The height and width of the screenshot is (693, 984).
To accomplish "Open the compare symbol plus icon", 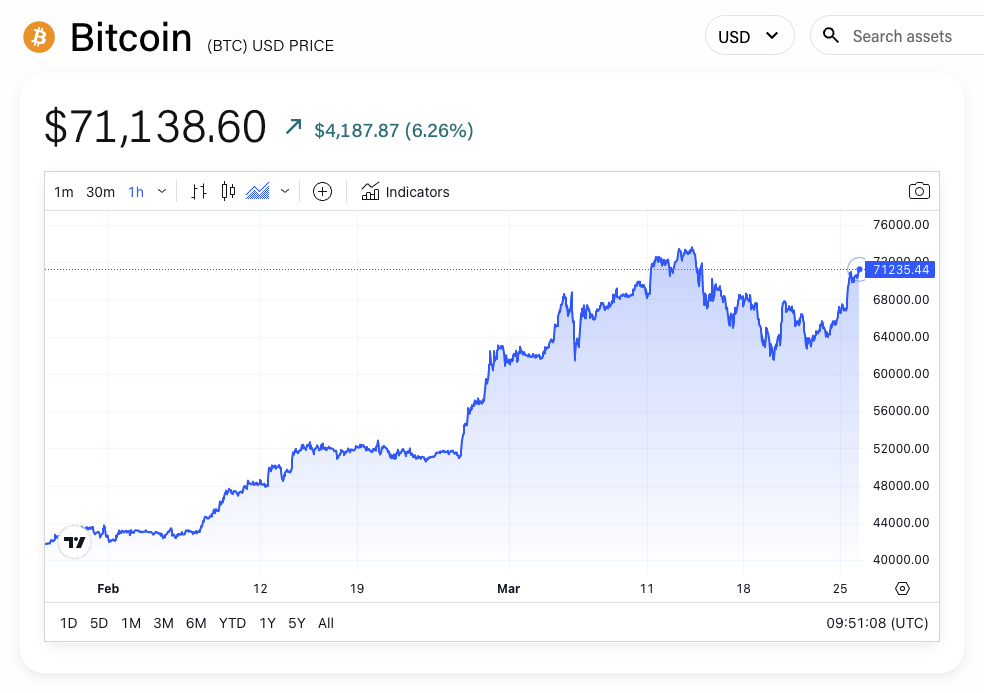I will click(x=322, y=191).
